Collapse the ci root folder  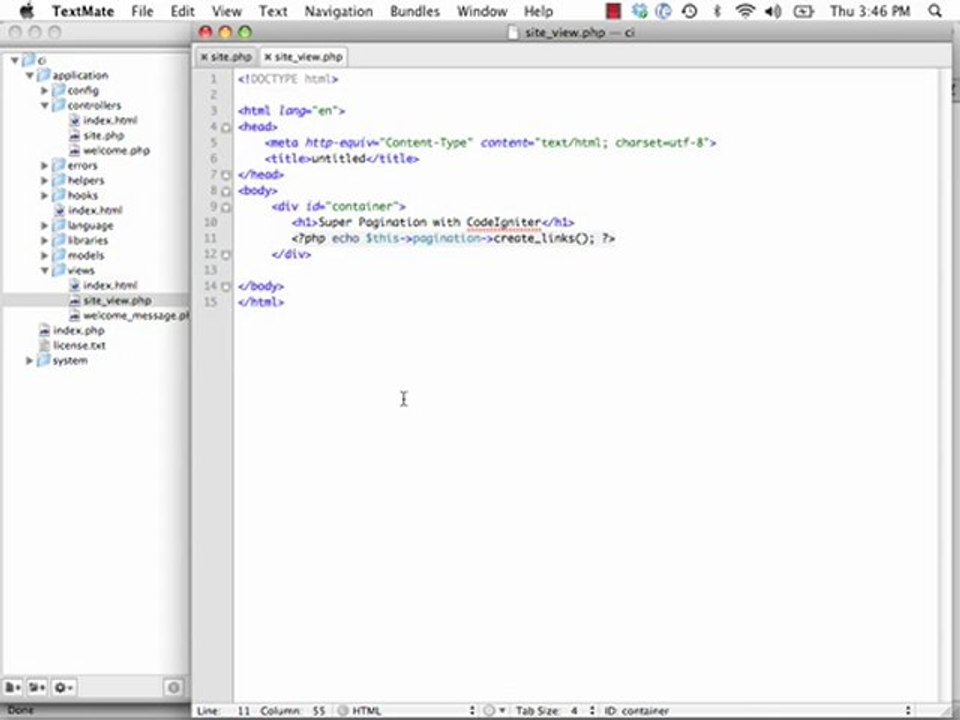pyautogui.click(x=14, y=61)
